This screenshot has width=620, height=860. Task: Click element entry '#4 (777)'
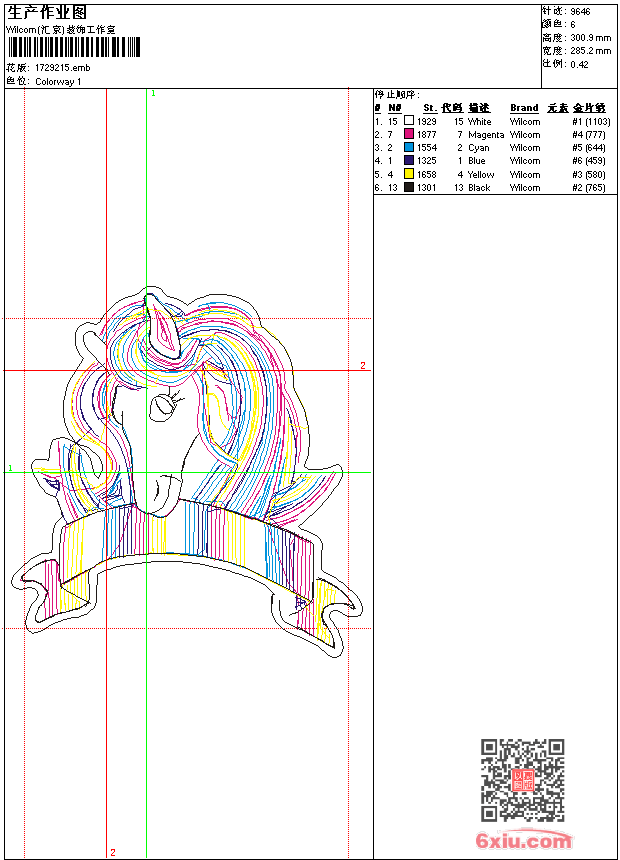pyautogui.click(x=589, y=135)
